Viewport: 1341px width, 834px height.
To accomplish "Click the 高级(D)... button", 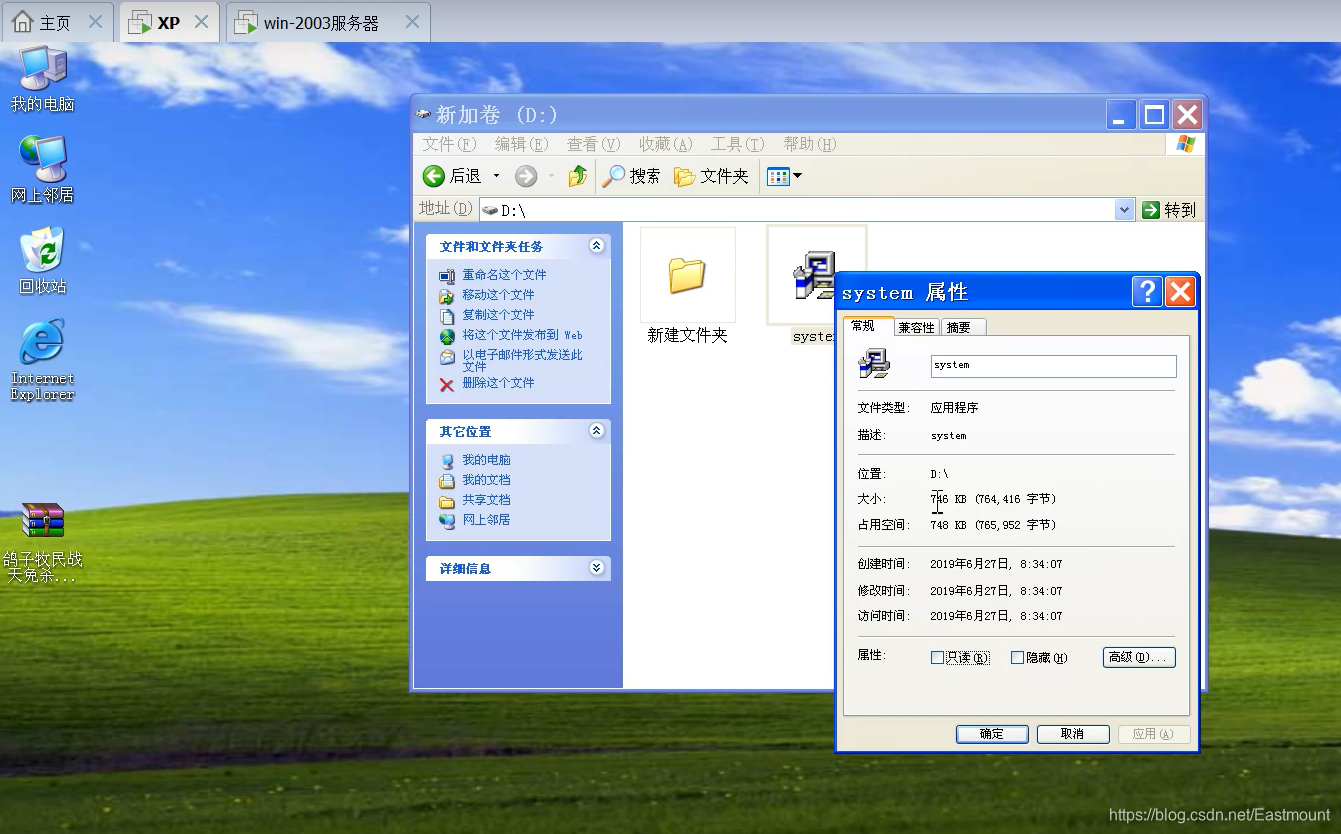I will click(x=1139, y=657).
